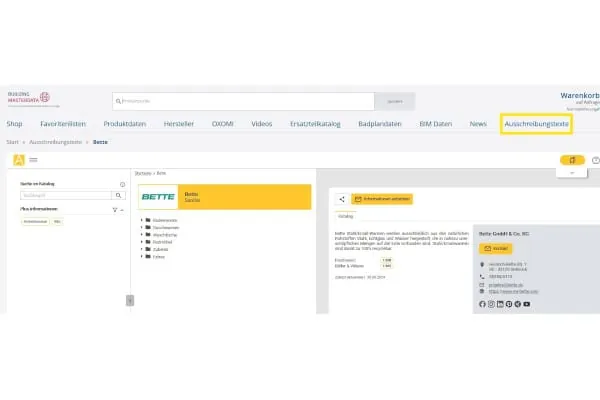The image size is (600, 400).
Task: Click the Badewannen folder icon
Action: [x=148, y=220]
